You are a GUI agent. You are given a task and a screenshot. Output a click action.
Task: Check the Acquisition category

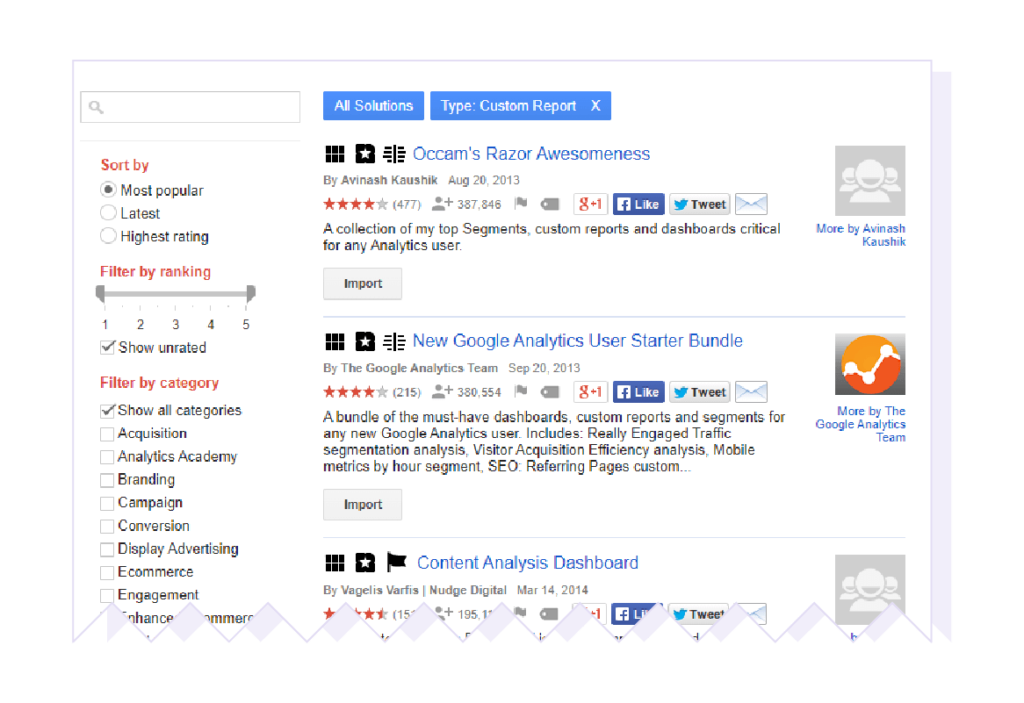pos(107,434)
